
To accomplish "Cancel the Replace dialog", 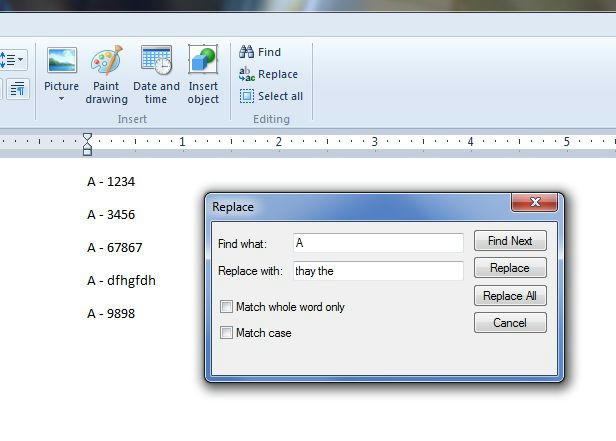I will click(510, 323).
